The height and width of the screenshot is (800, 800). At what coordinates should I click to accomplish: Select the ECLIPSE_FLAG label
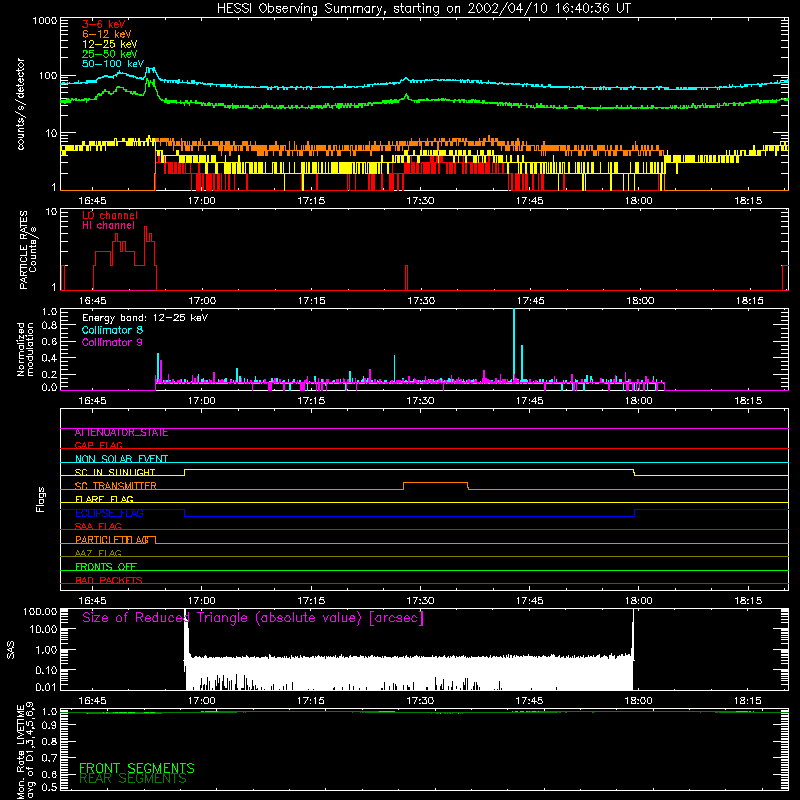coord(109,513)
